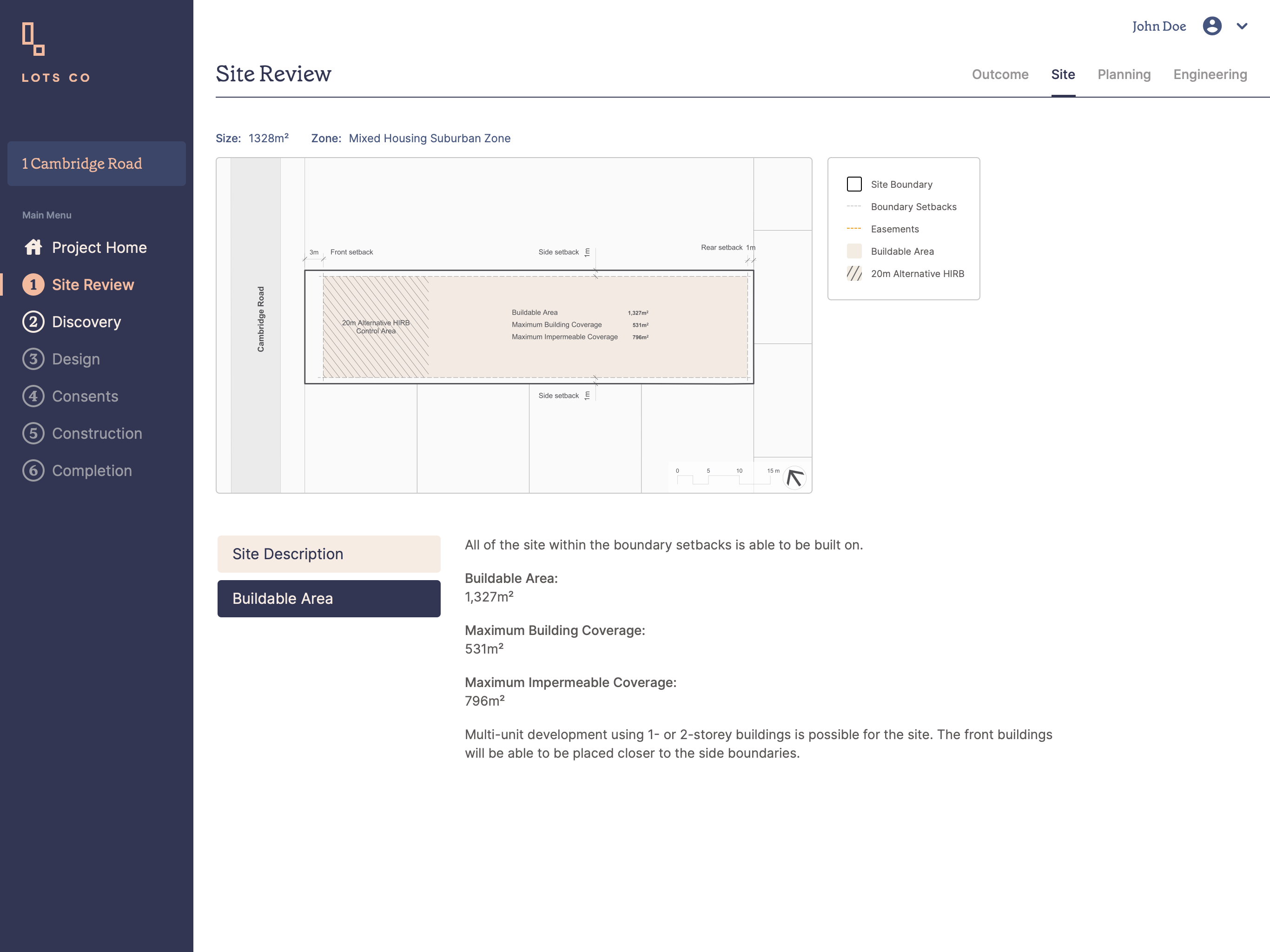Click the John Doe profile avatar icon

tap(1211, 26)
